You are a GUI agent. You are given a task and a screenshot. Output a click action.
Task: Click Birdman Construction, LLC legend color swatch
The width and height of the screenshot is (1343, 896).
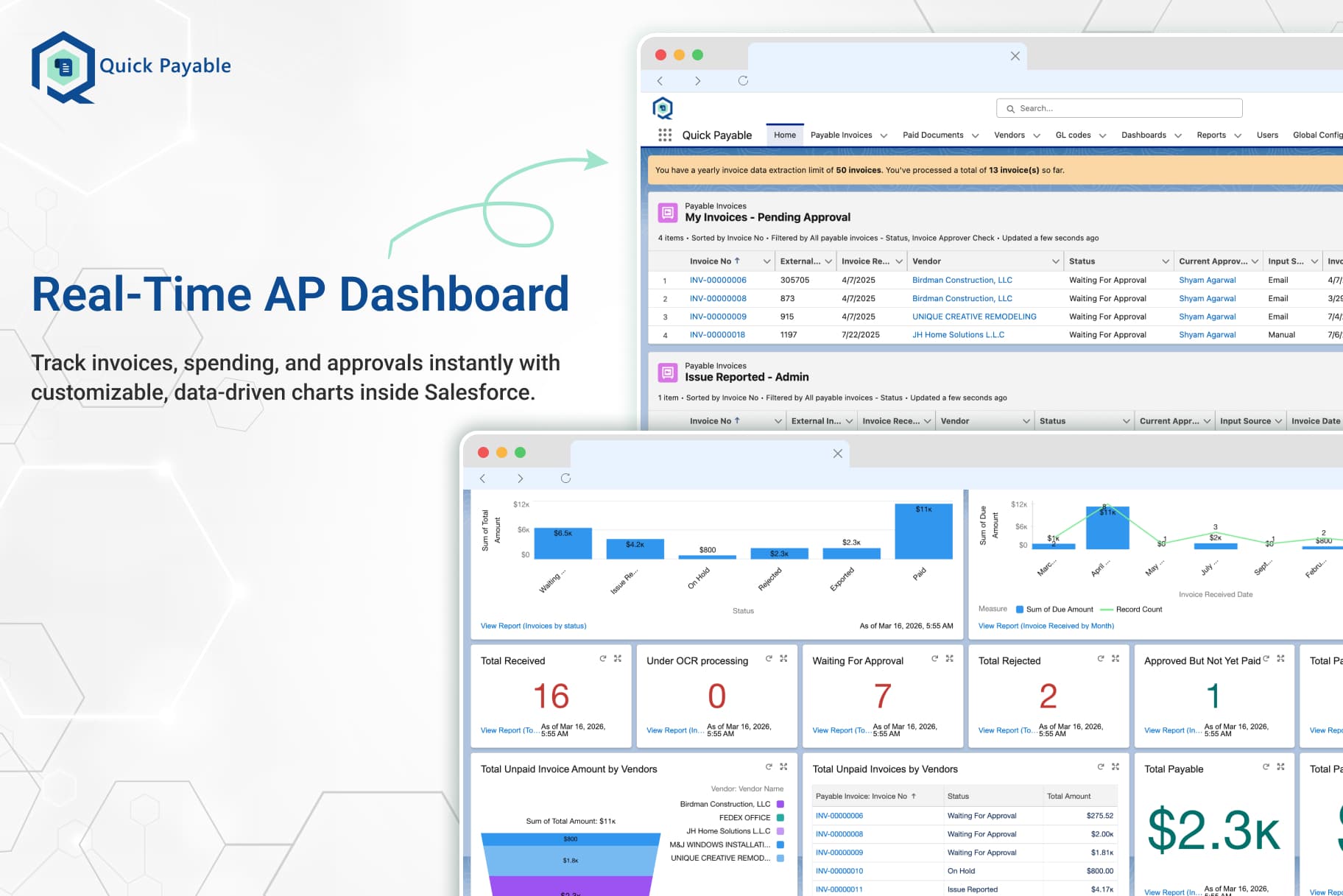[780, 804]
